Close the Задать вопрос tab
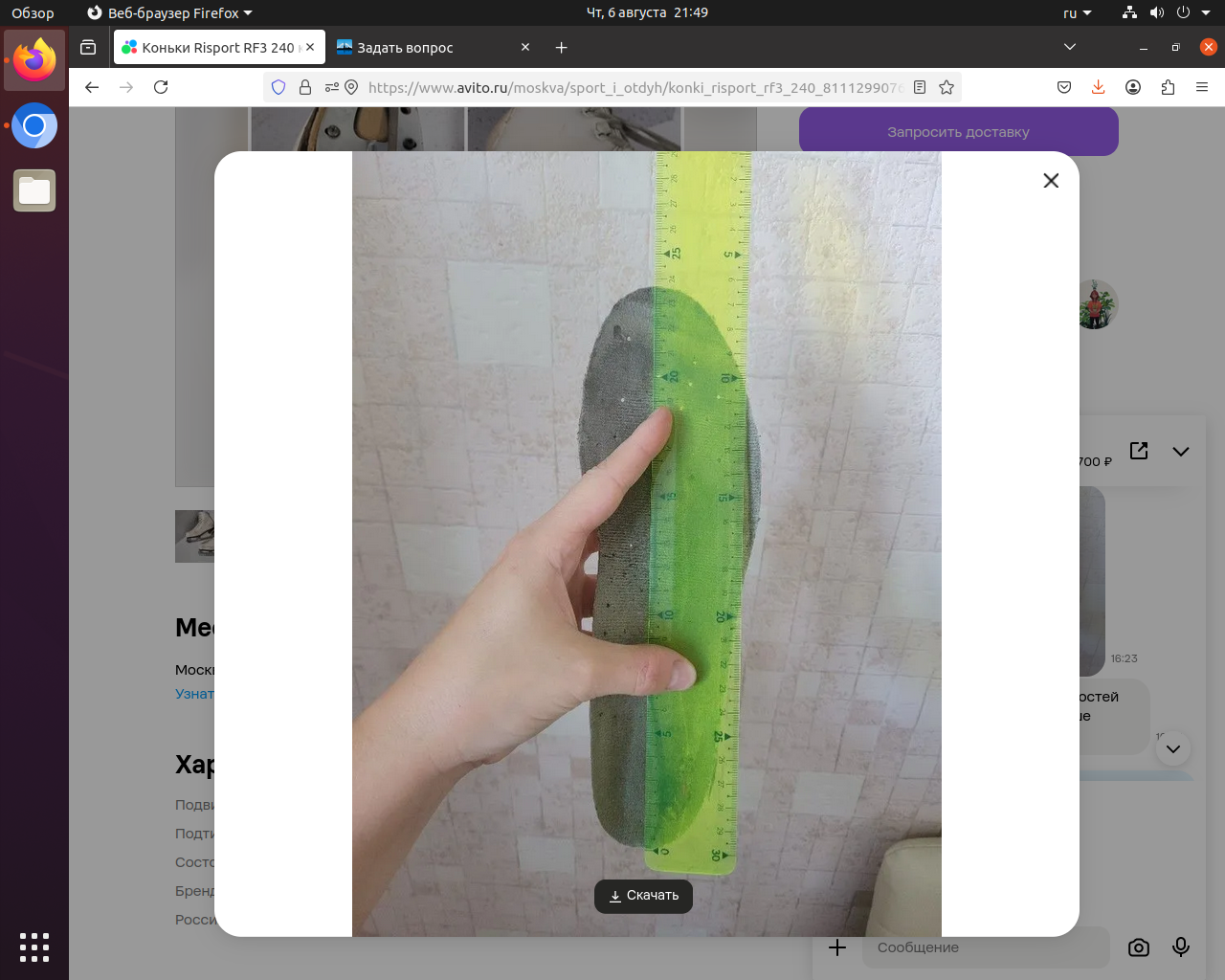The width and height of the screenshot is (1225, 980). [525, 47]
